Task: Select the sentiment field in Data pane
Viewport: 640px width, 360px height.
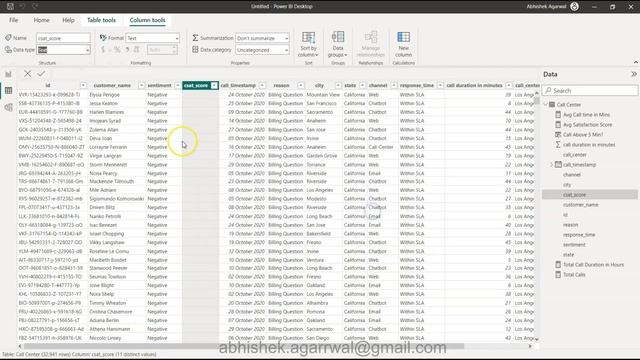Action: [574, 245]
